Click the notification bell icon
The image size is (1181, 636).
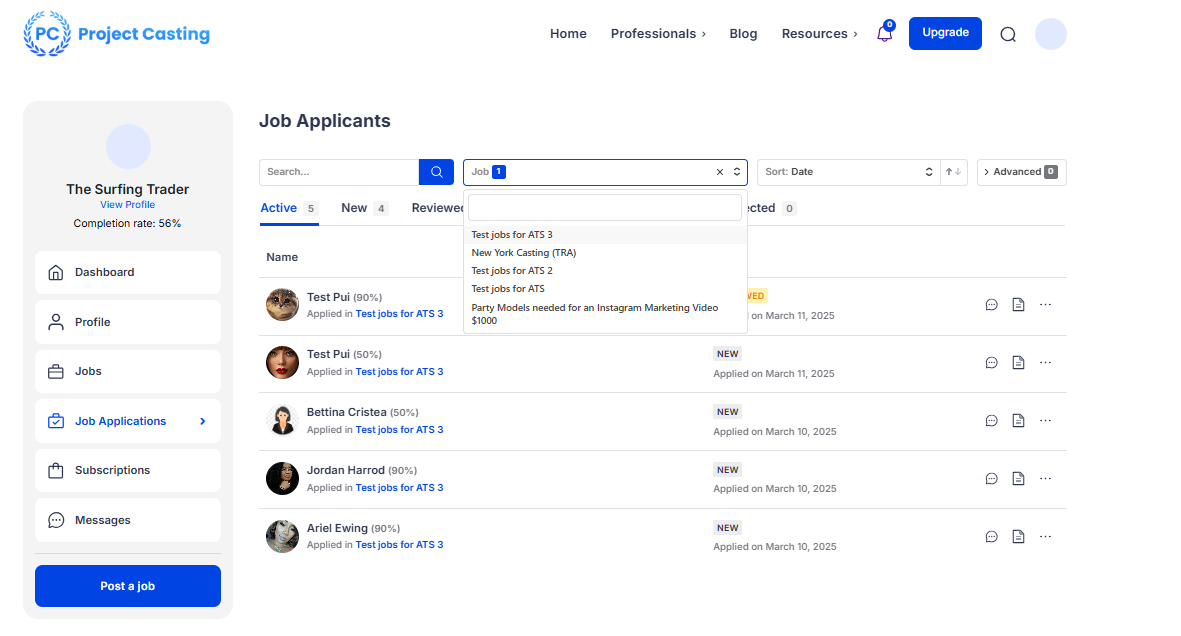coord(884,34)
